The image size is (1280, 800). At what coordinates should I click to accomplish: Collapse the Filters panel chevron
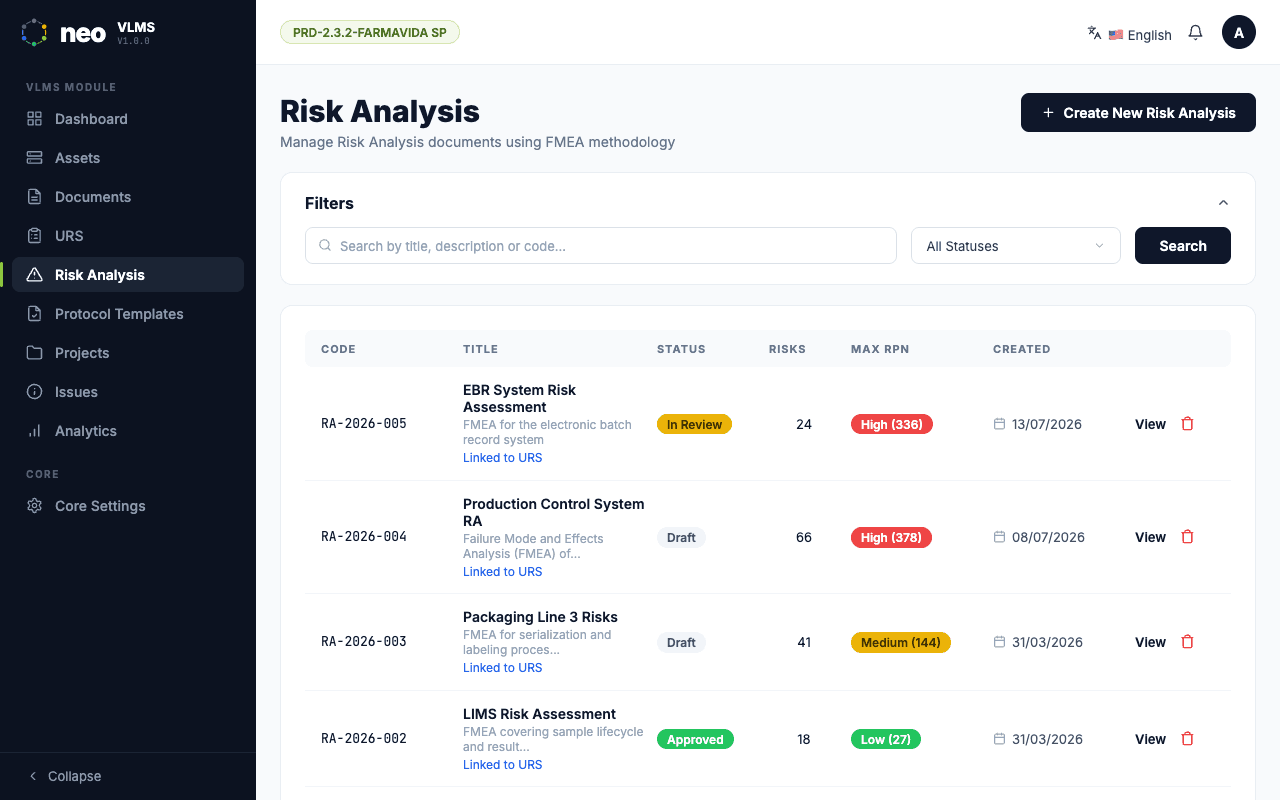click(x=1223, y=203)
